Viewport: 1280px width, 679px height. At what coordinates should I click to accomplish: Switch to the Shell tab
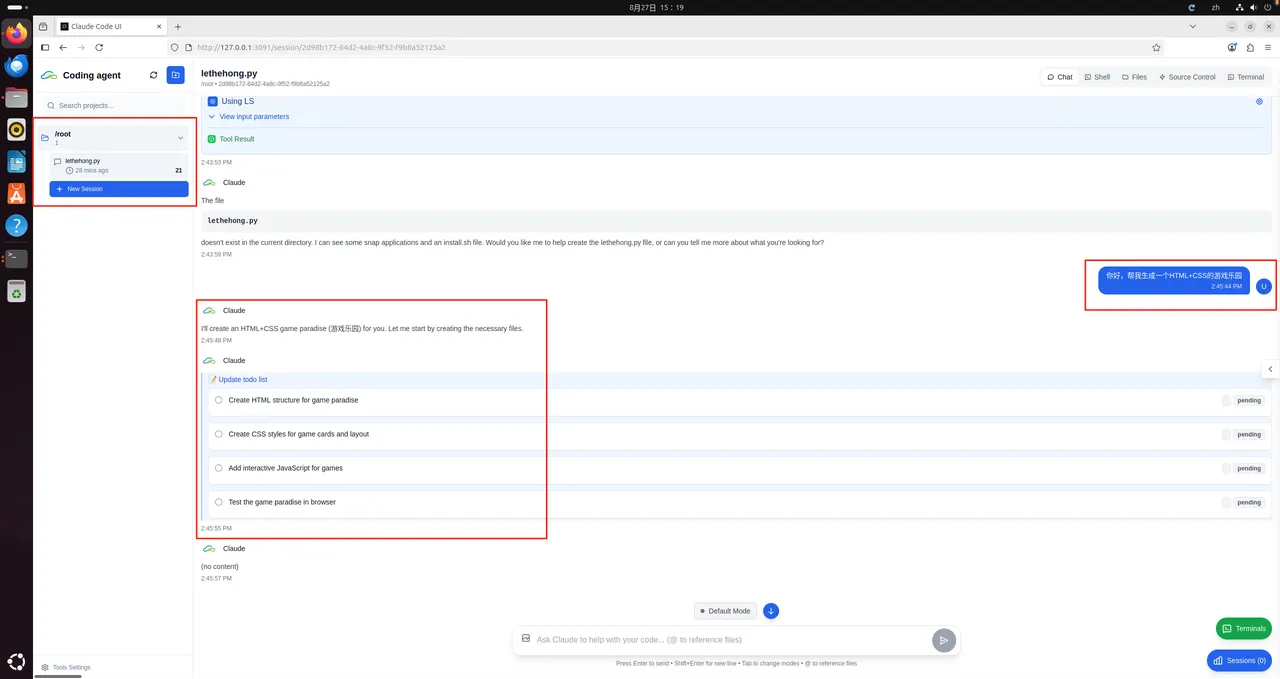coord(1097,77)
